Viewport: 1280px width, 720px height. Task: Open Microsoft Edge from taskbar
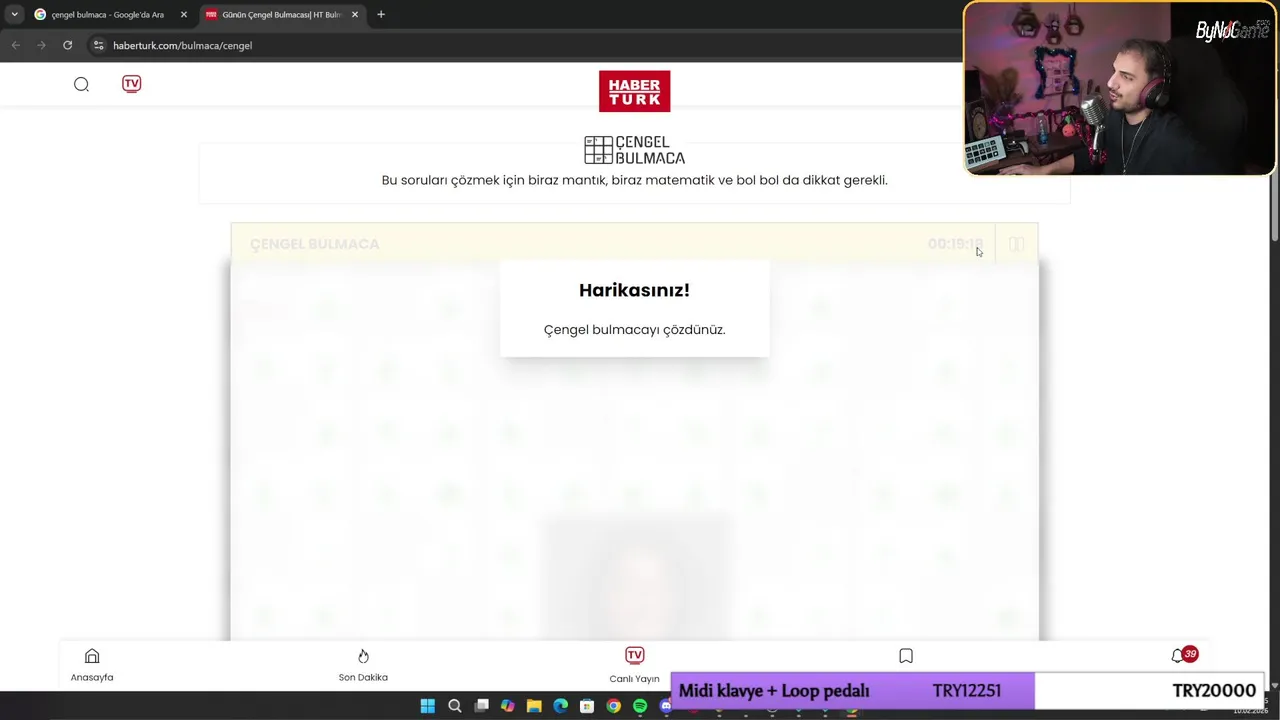[560, 706]
